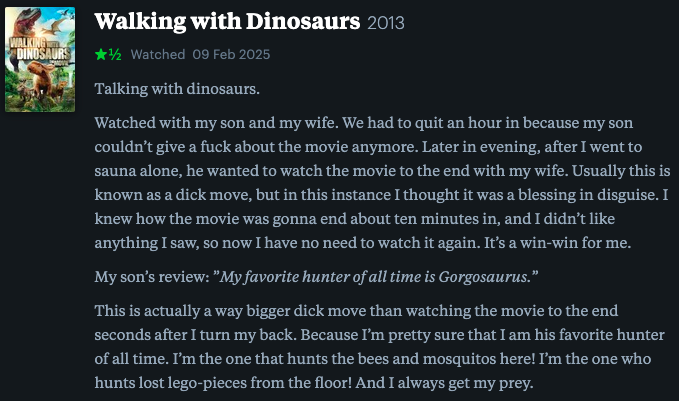Click the Walking with Dinosaurs film title
Viewport: 679px width, 401px height.
click(227, 21)
